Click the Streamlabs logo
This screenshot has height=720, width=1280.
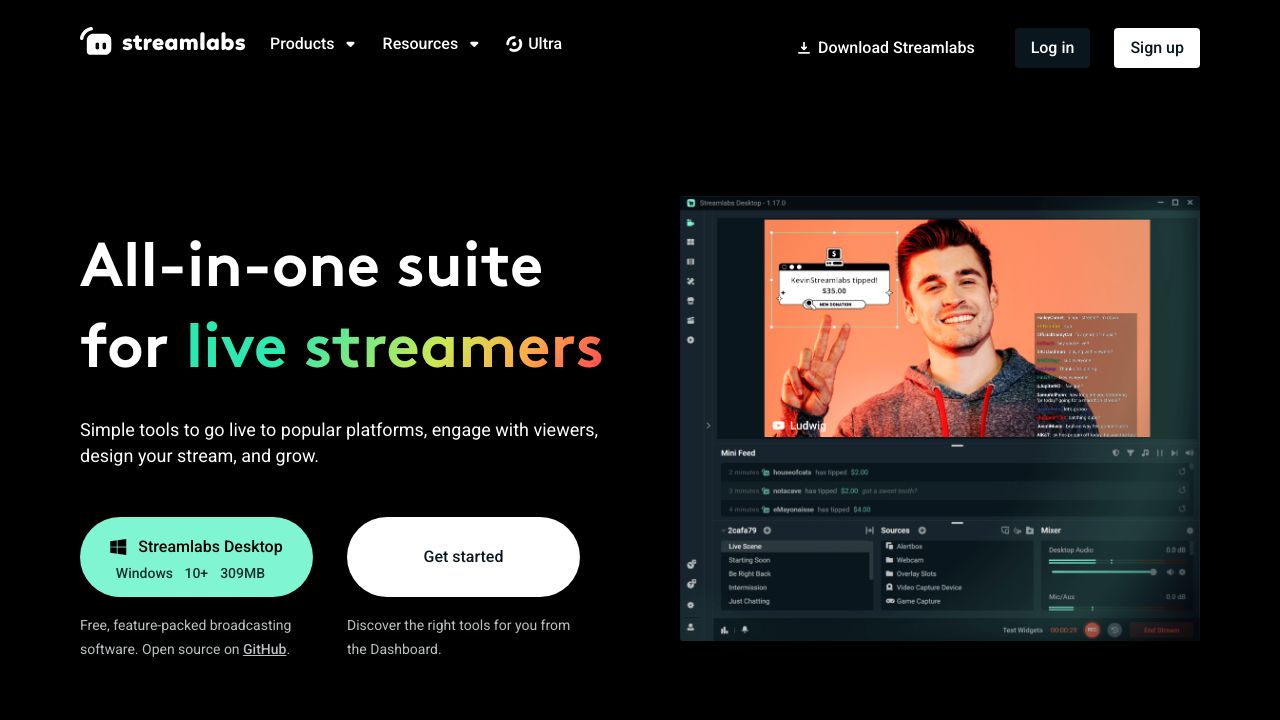163,42
